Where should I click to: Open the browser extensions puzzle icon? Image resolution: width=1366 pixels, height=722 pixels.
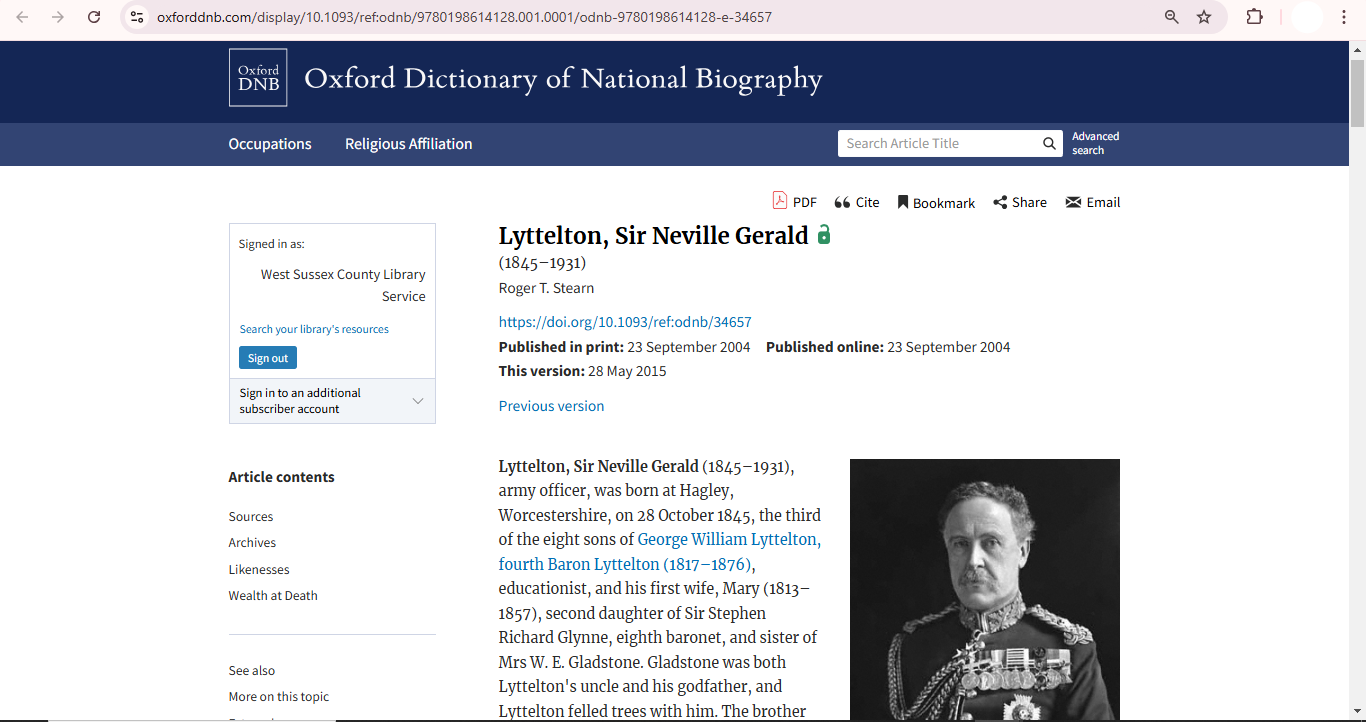(x=1254, y=17)
